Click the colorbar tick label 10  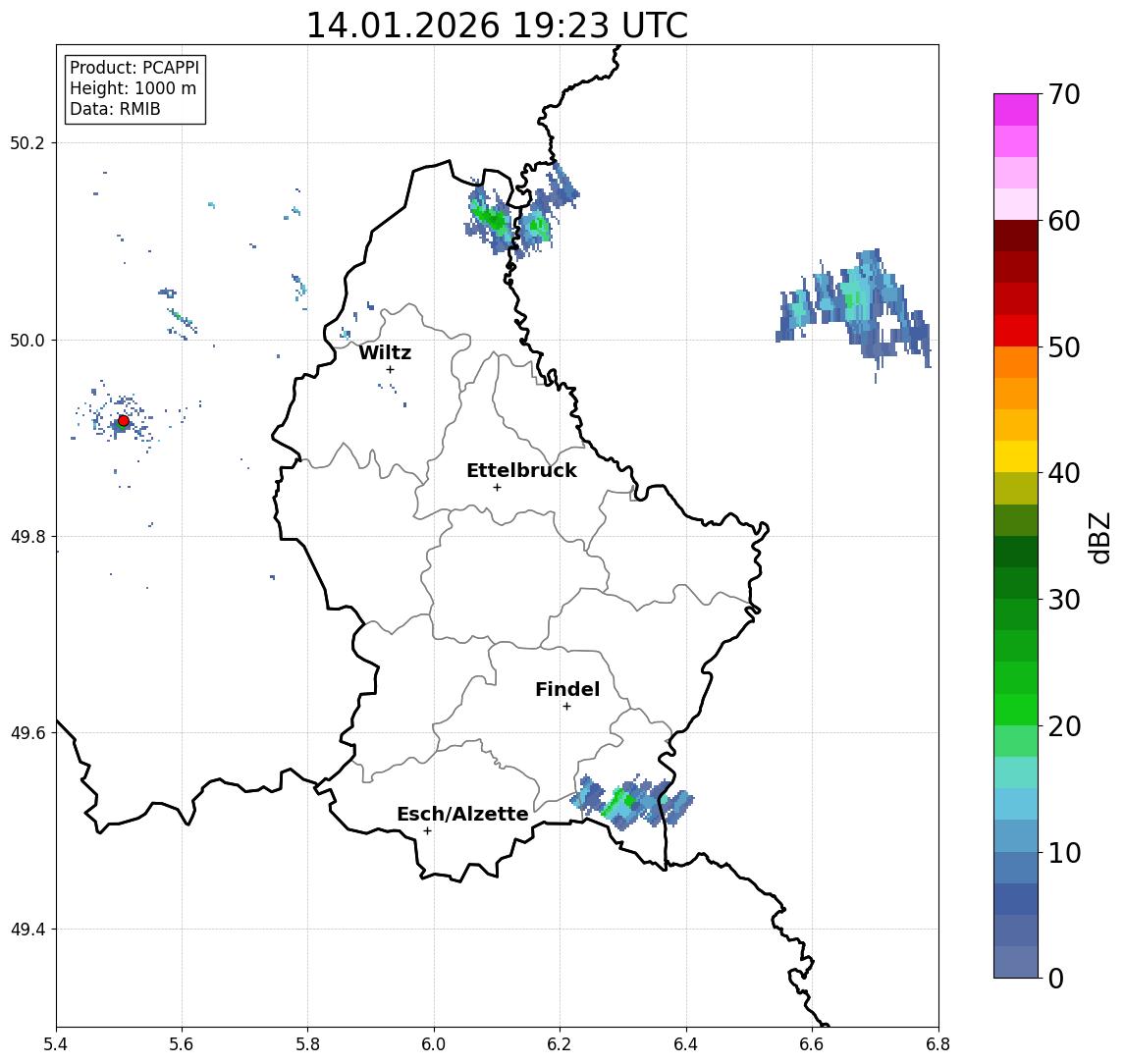pyautogui.click(x=1064, y=853)
